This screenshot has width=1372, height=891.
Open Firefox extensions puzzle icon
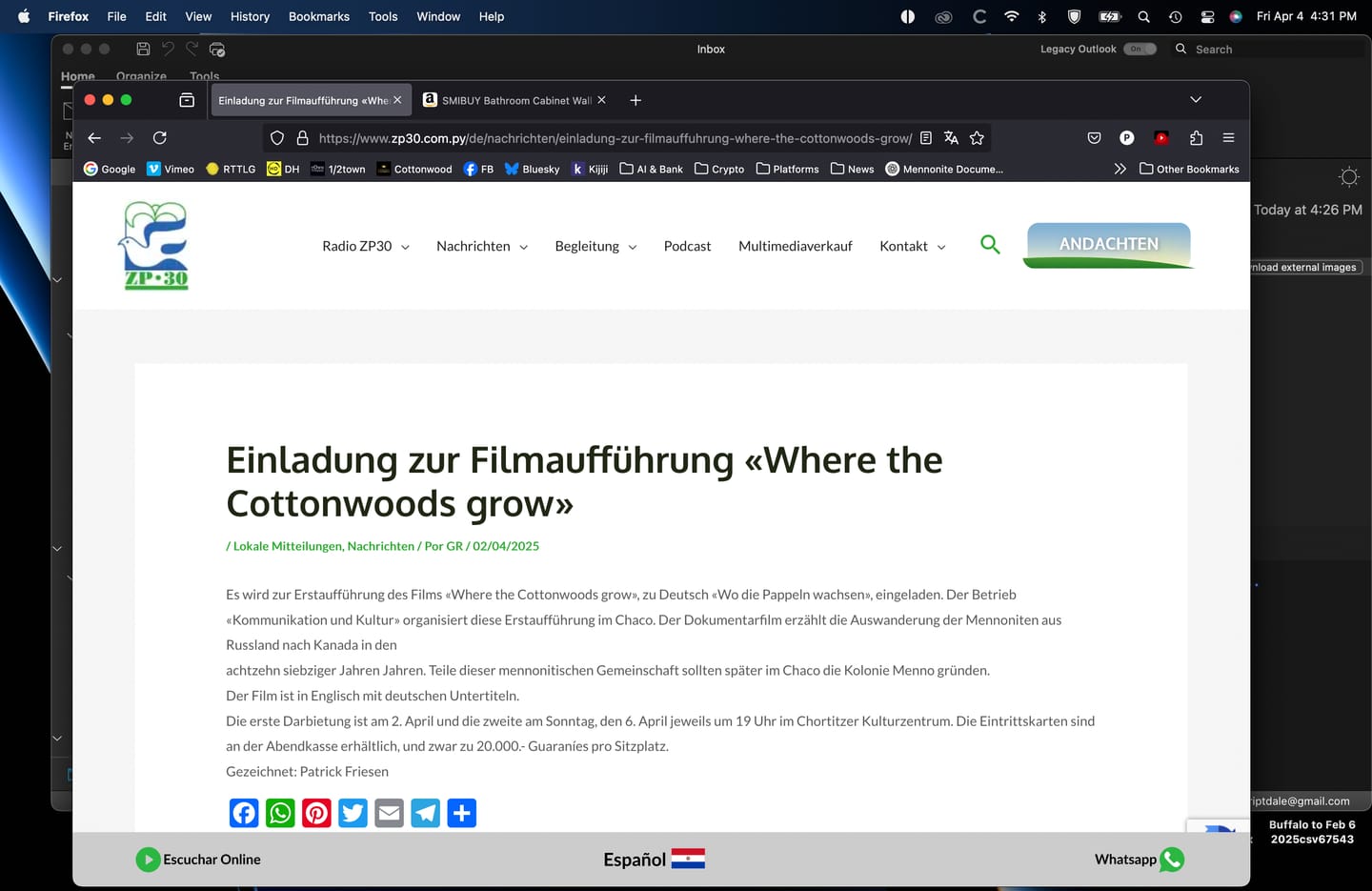pos(1196,138)
